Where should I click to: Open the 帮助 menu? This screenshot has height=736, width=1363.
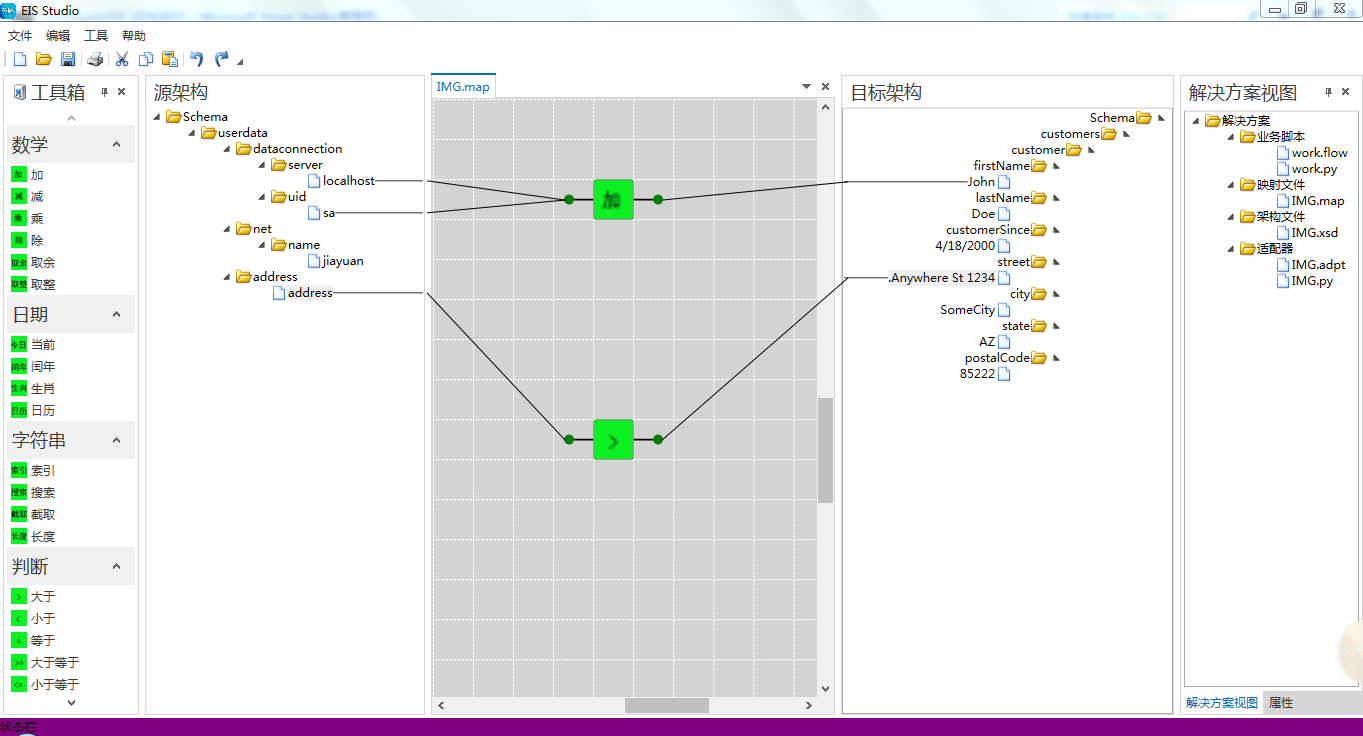[134, 35]
